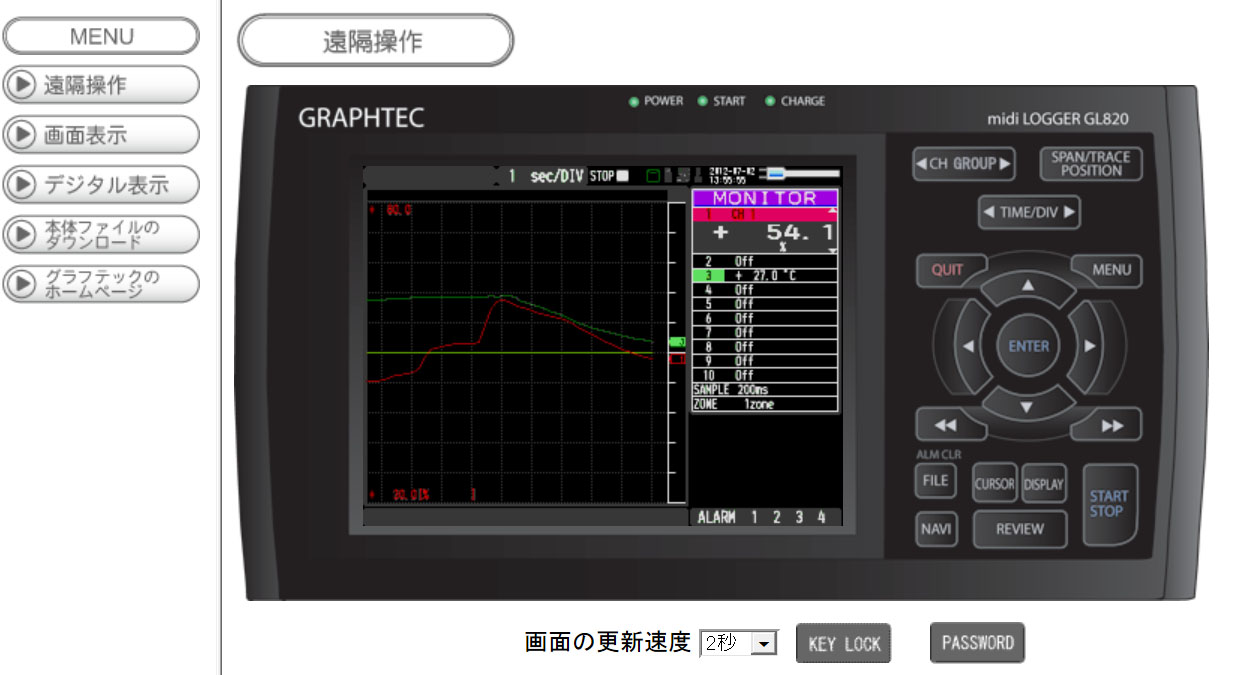Click the MENU header in the sidebar
Image resolution: width=1236 pixels, height=675 pixels.
(x=100, y=36)
